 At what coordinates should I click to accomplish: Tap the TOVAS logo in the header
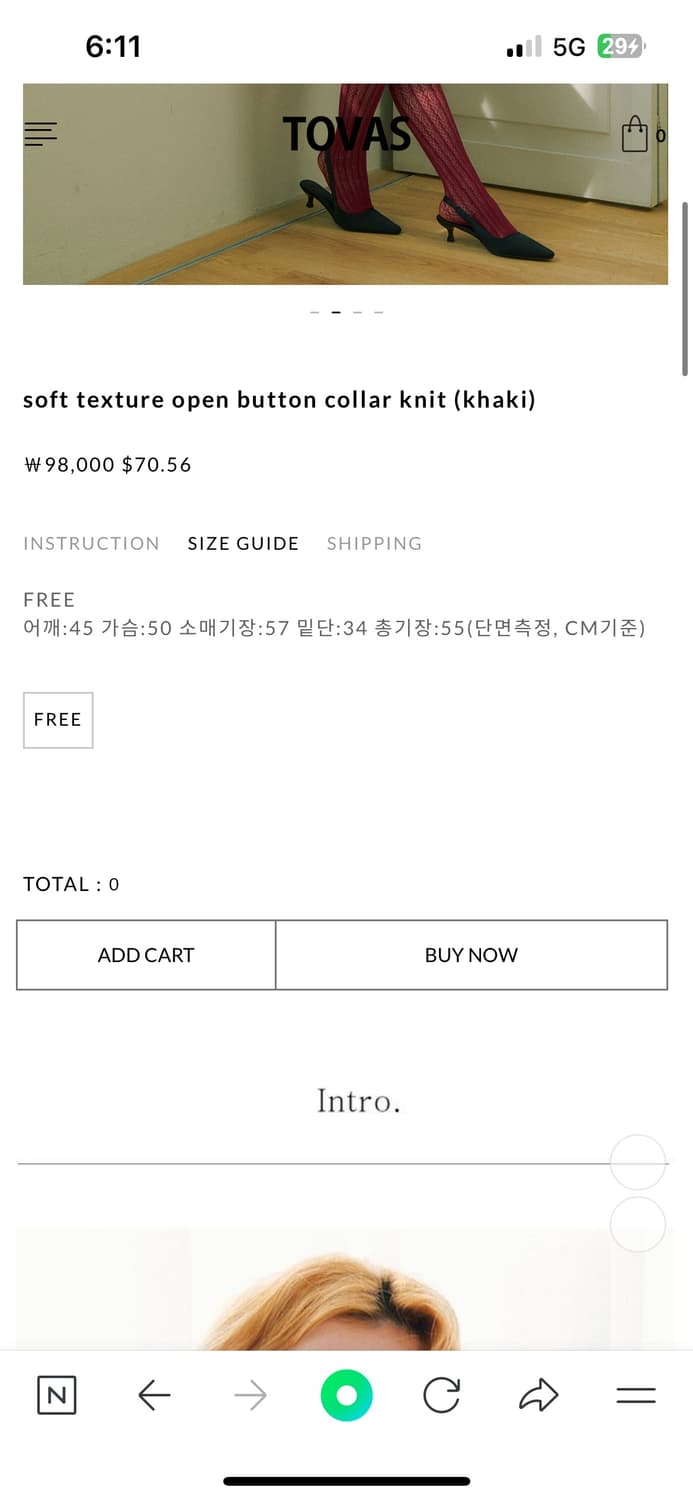point(347,133)
